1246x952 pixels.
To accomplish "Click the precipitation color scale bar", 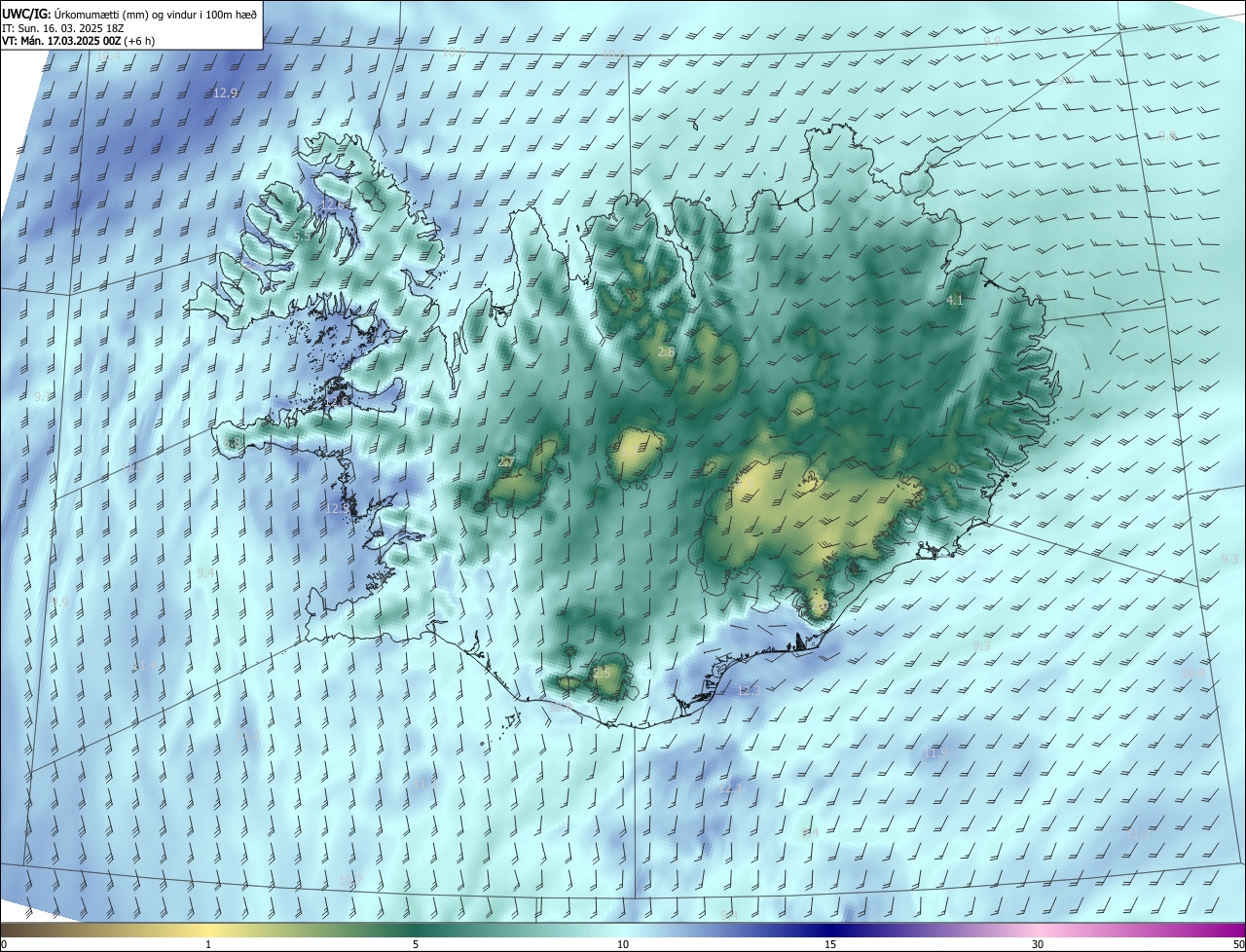I will pos(623,931).
